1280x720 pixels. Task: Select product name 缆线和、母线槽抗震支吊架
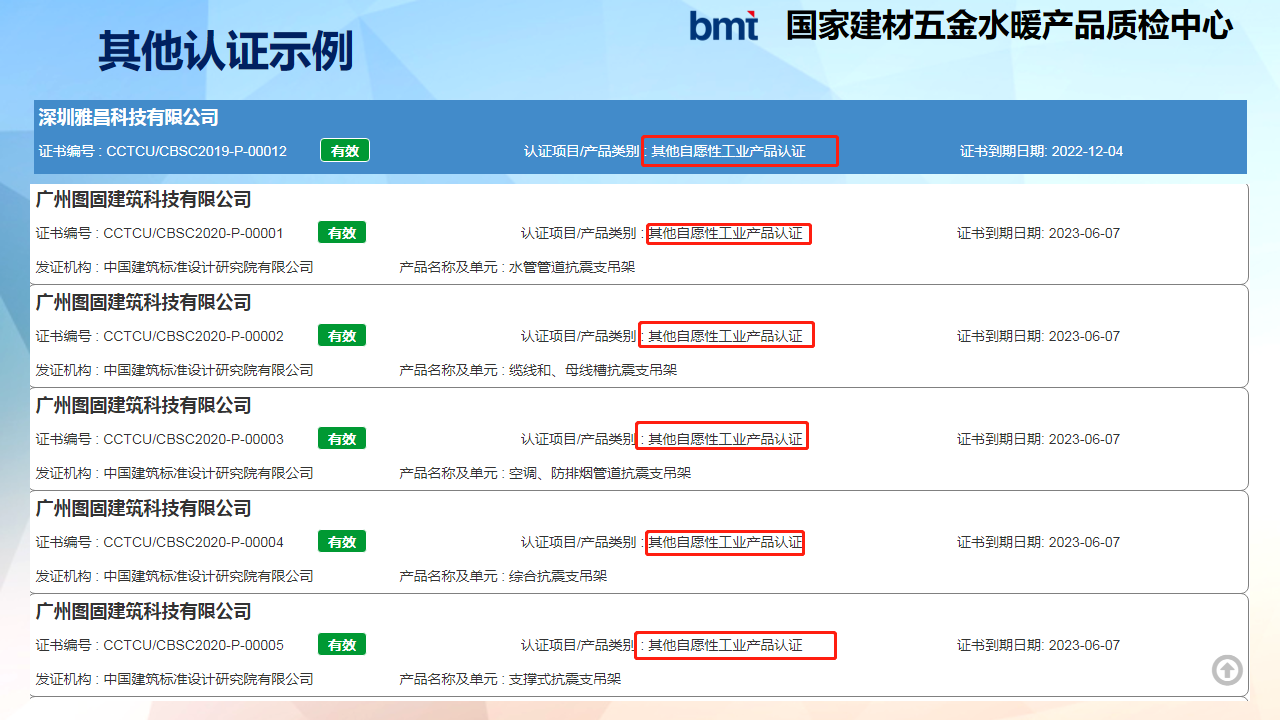[593, 370]
